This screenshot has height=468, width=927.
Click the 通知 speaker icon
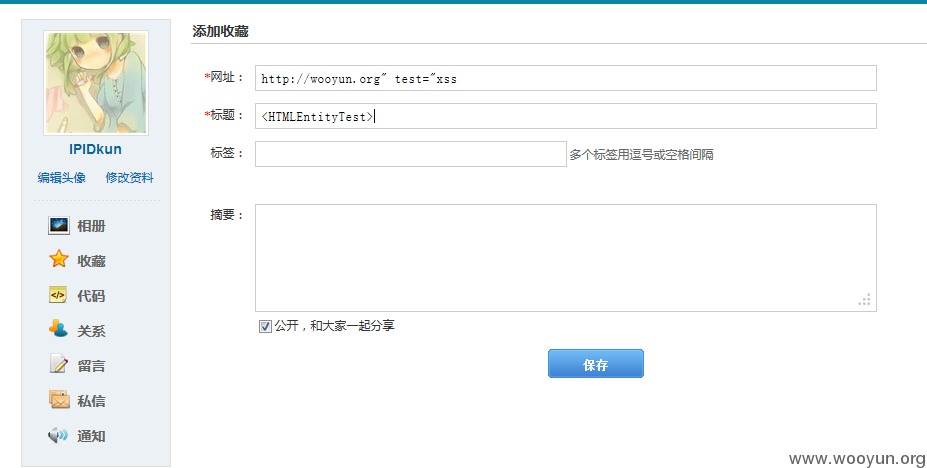(58, 436)
